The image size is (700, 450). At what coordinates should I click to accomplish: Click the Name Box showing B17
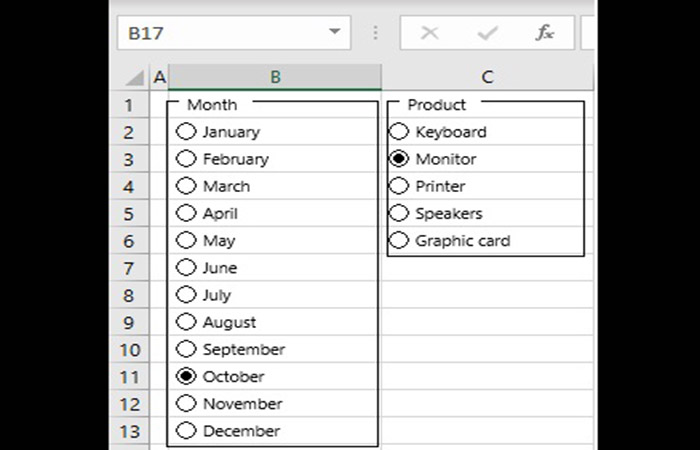tap(220, 33)
